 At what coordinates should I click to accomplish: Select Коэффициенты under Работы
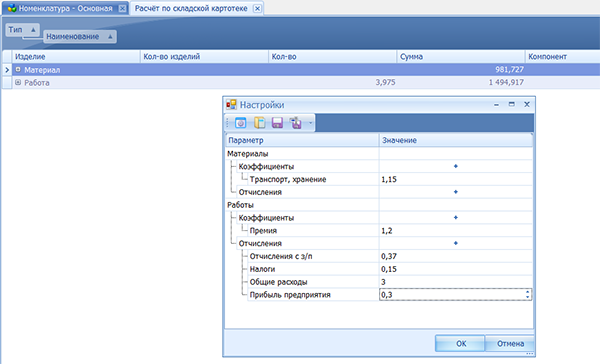266,218
